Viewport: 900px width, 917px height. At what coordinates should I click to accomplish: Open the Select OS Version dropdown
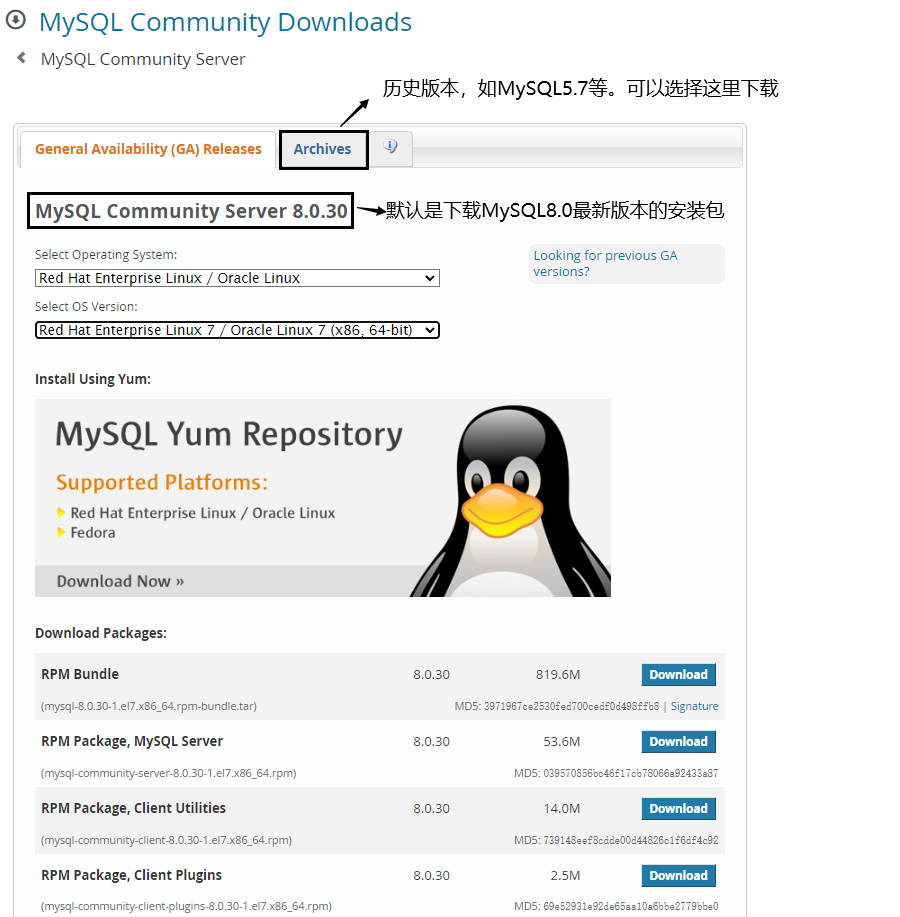tap(237, 330)
